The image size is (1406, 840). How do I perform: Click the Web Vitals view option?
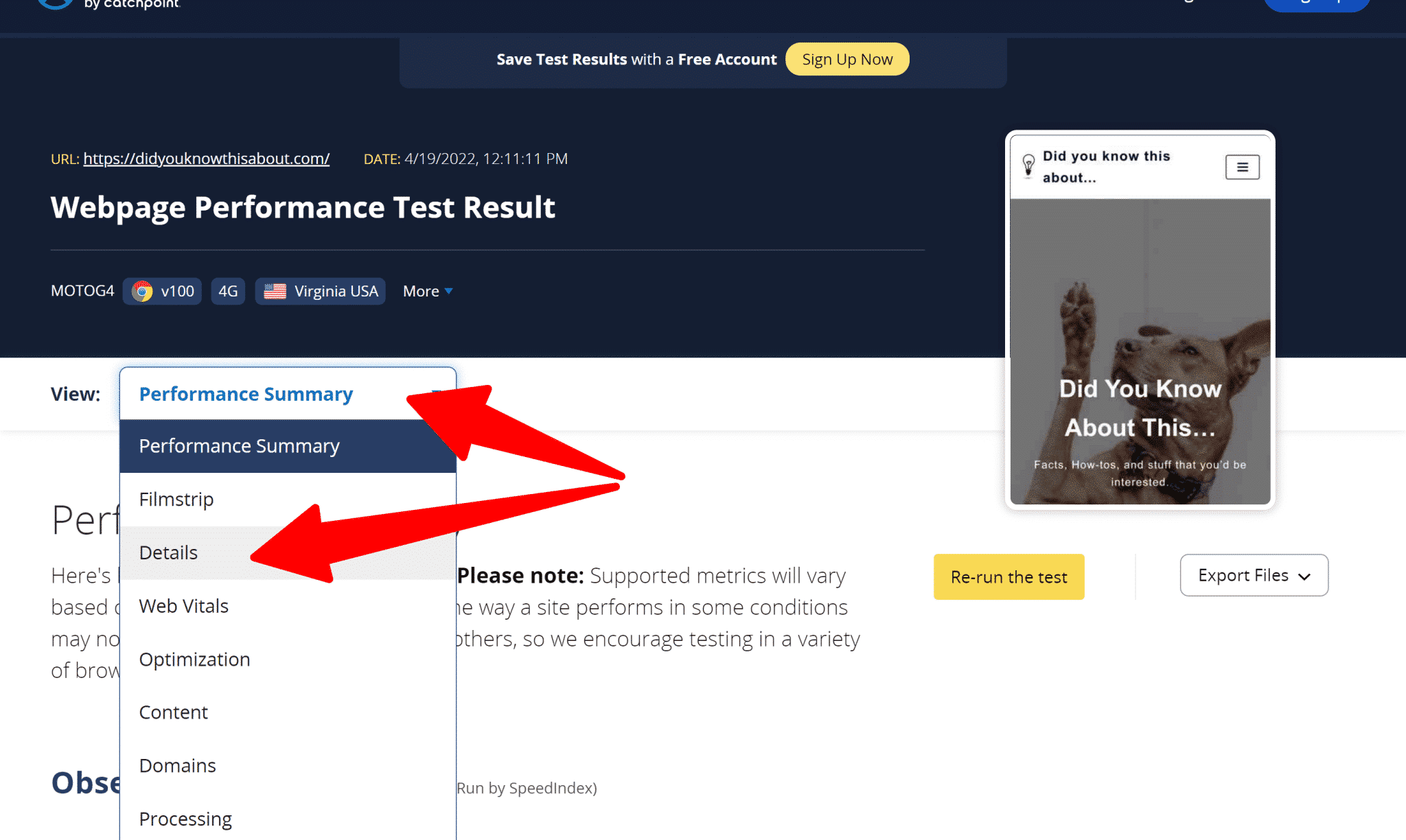click(x=183, y=605)
